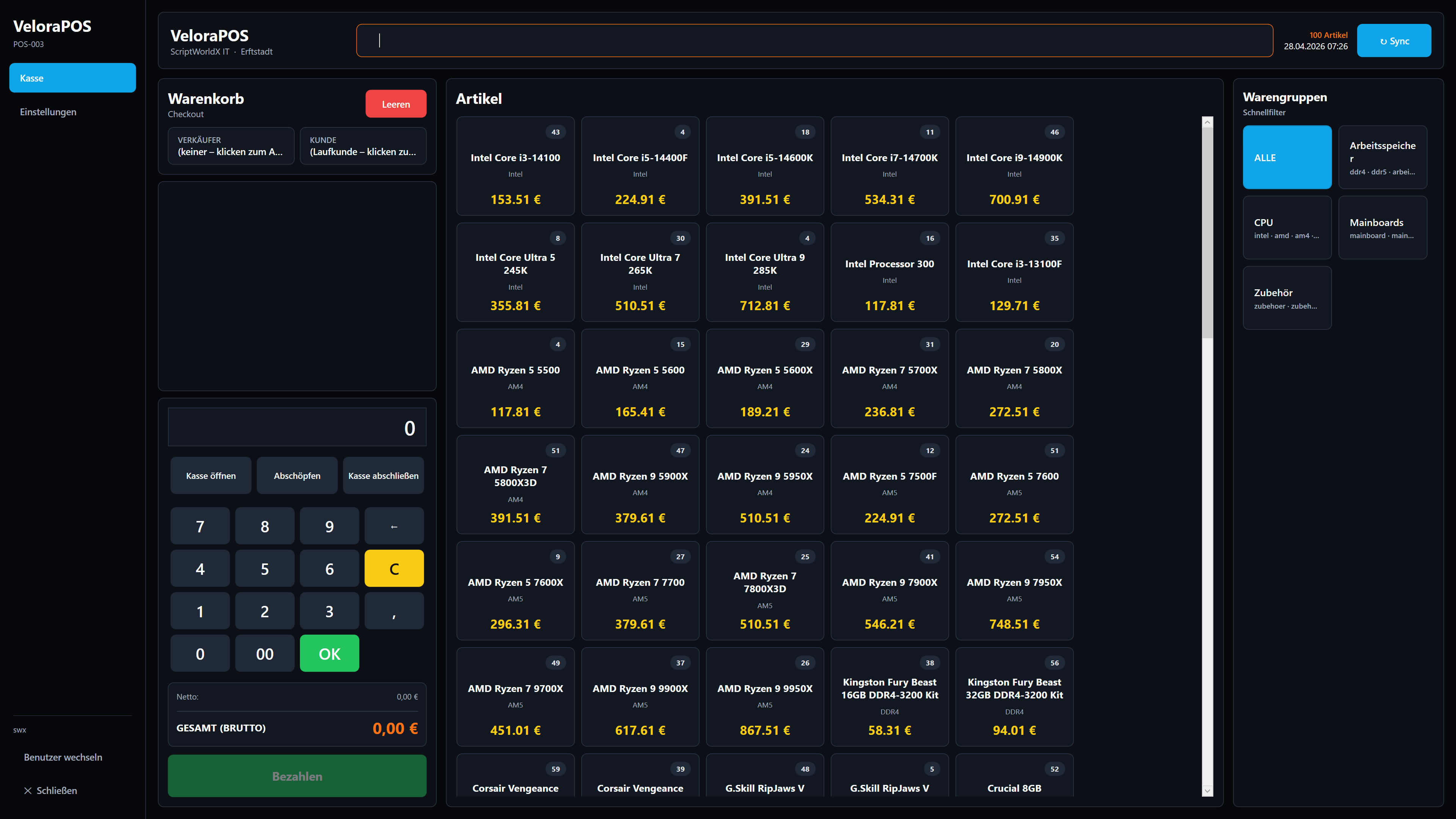Pick the AMD Ryzen 9 5950X card
This screenshot has width=1456, height=819.
tap(765, 485)
